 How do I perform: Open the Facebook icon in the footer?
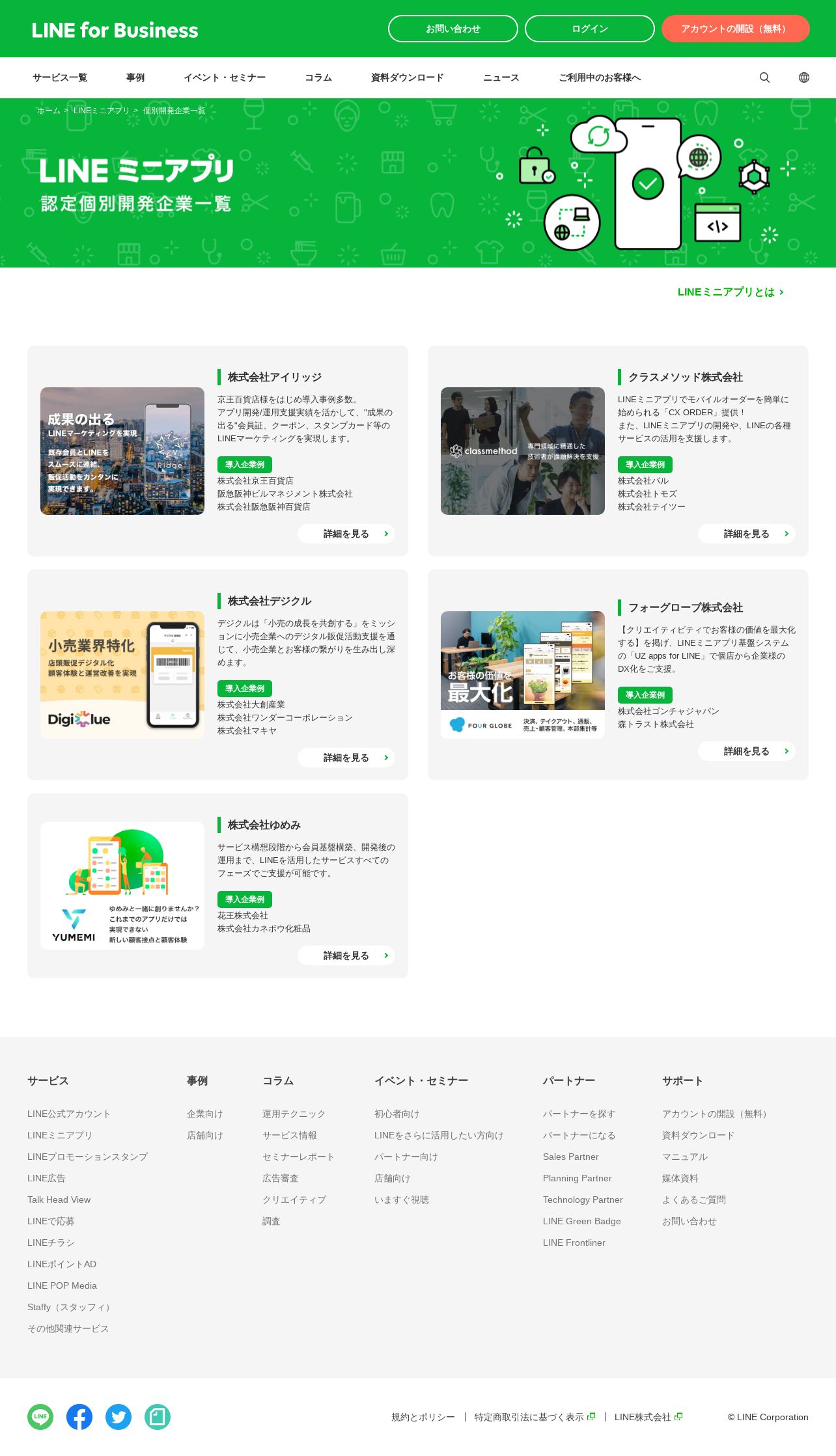click(79, 1417)
